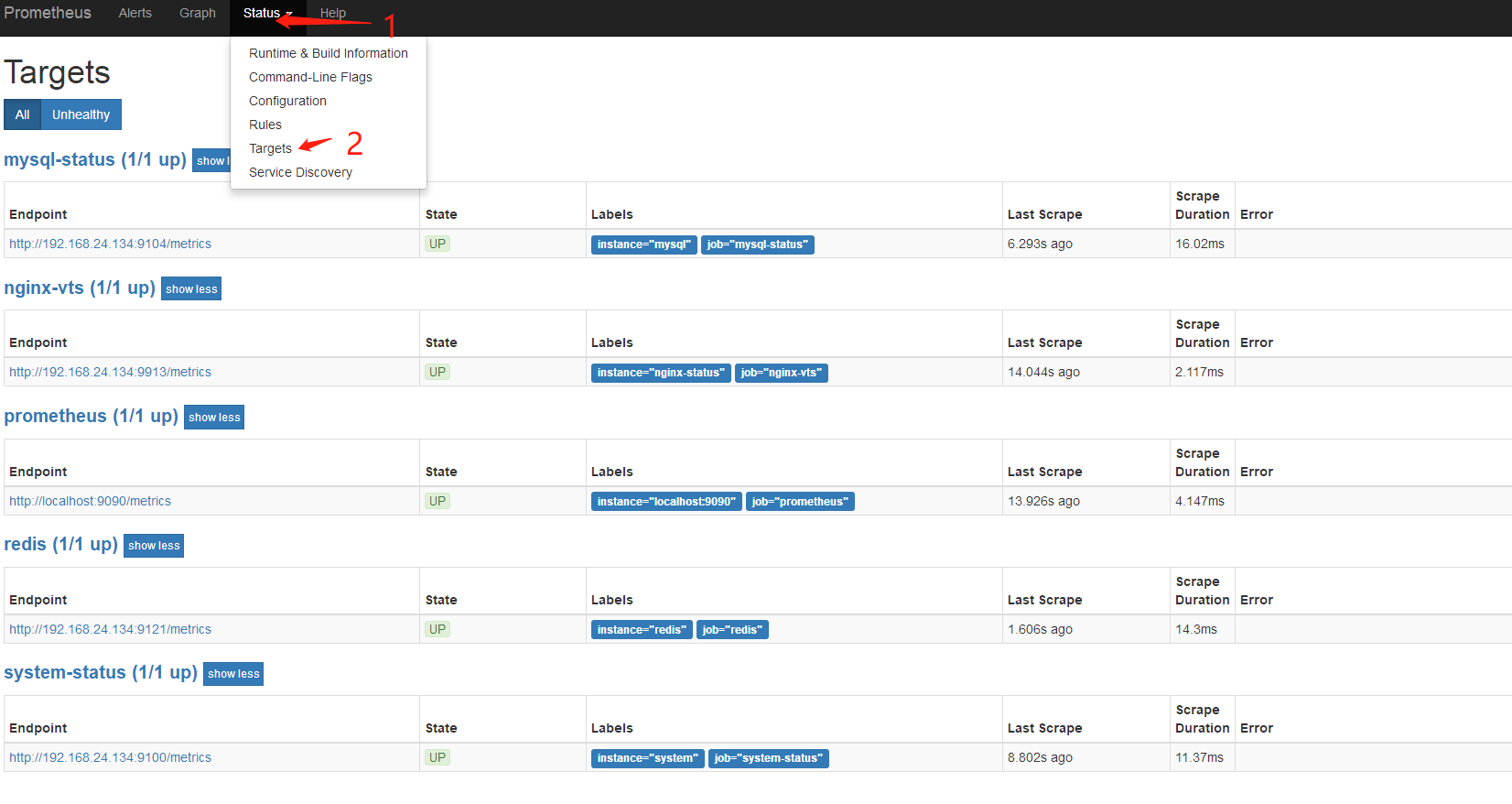The height and width of the screenshot is (804, 1512).
Task: Collapse prometheus group via show less
Action: [214, 417]
